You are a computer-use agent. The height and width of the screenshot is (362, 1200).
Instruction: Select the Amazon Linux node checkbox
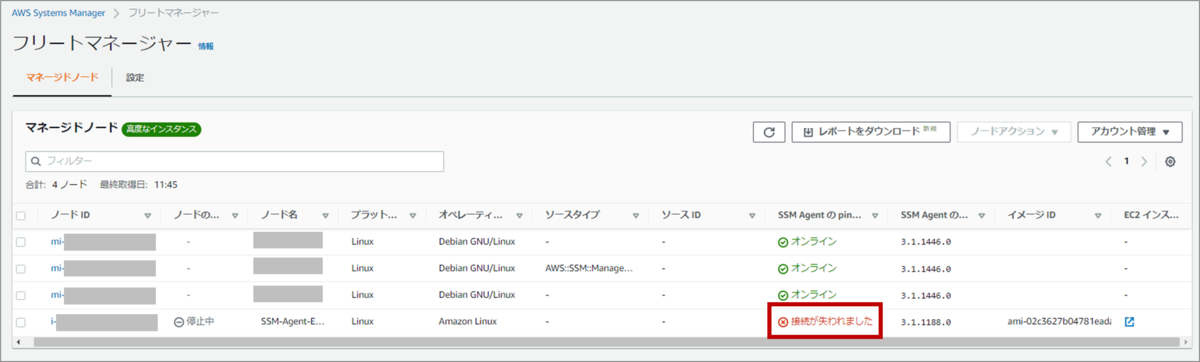[21, 322]
